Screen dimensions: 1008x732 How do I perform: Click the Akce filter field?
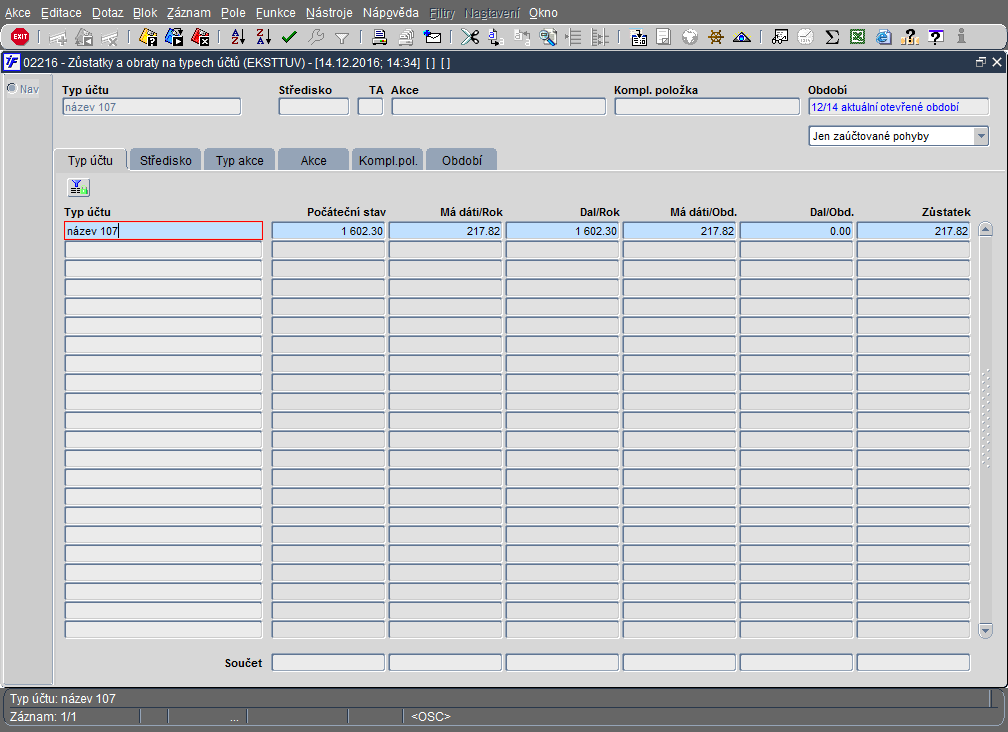point(498,107)
